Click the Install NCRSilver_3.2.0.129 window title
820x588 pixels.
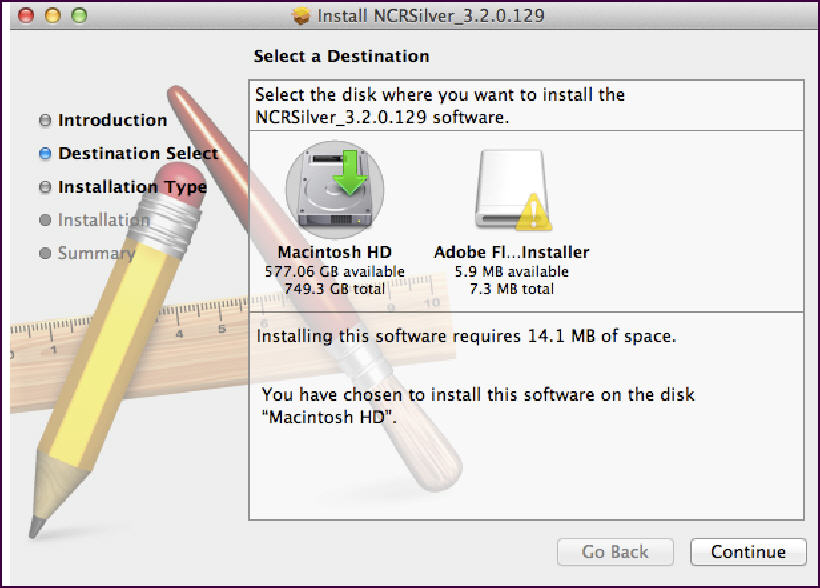[x=431, y=16]
